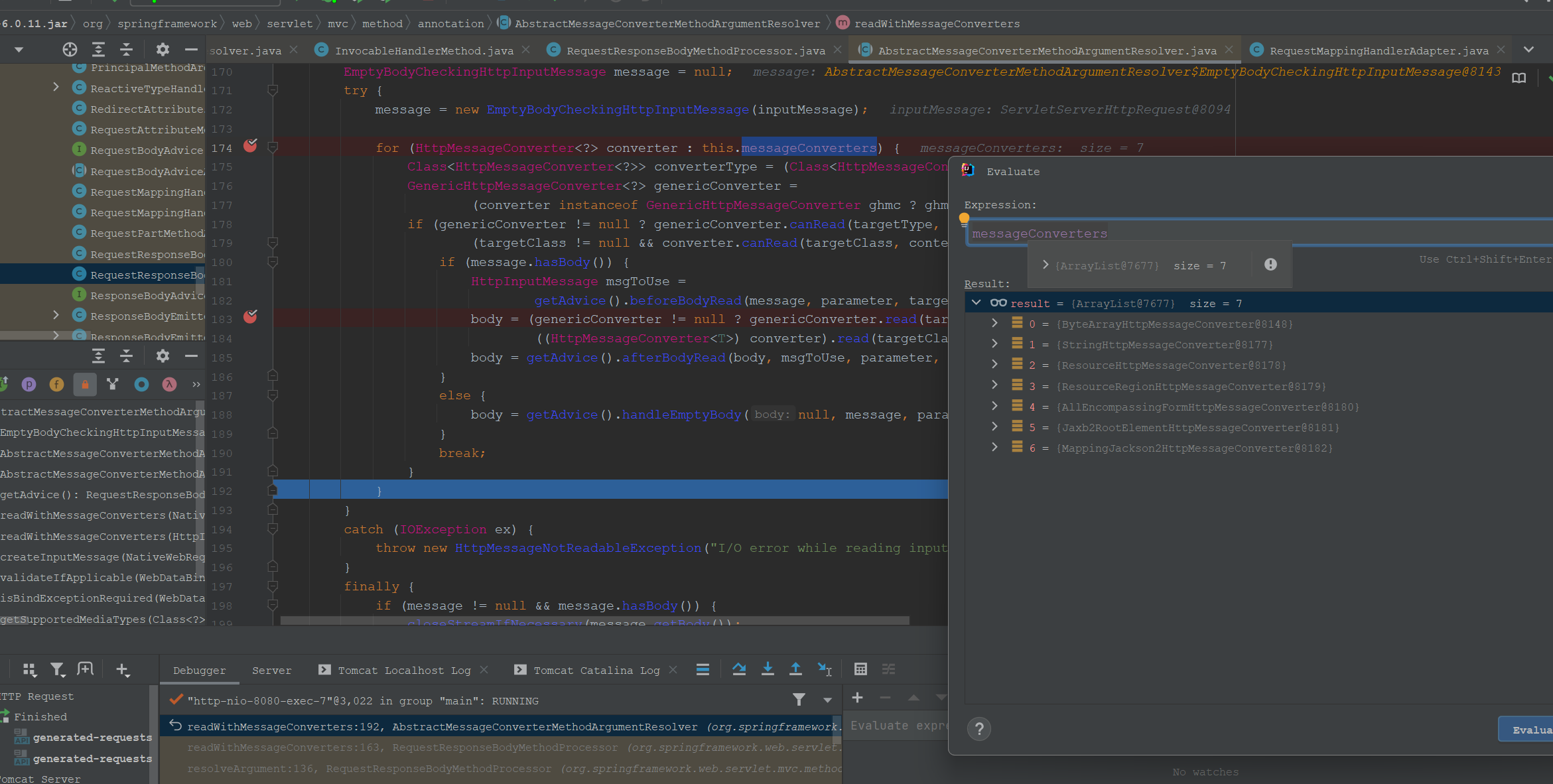Viewport: 1553px width, 784px height.
Task: Toggle the breakpoint on line 174
Action: (x=250, y=147)
